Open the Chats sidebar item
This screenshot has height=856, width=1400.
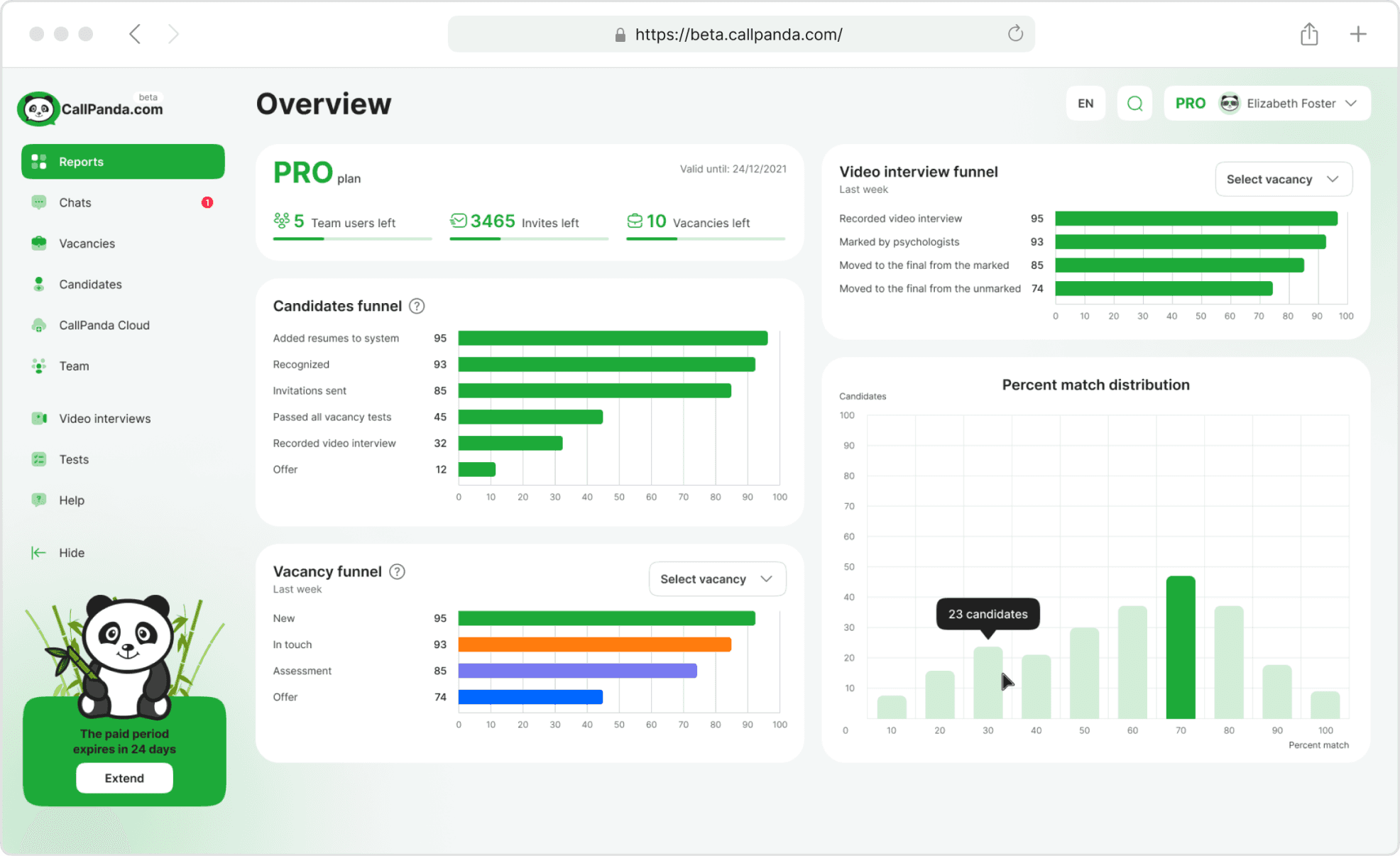pyautogui.click(x=75, y=203)
